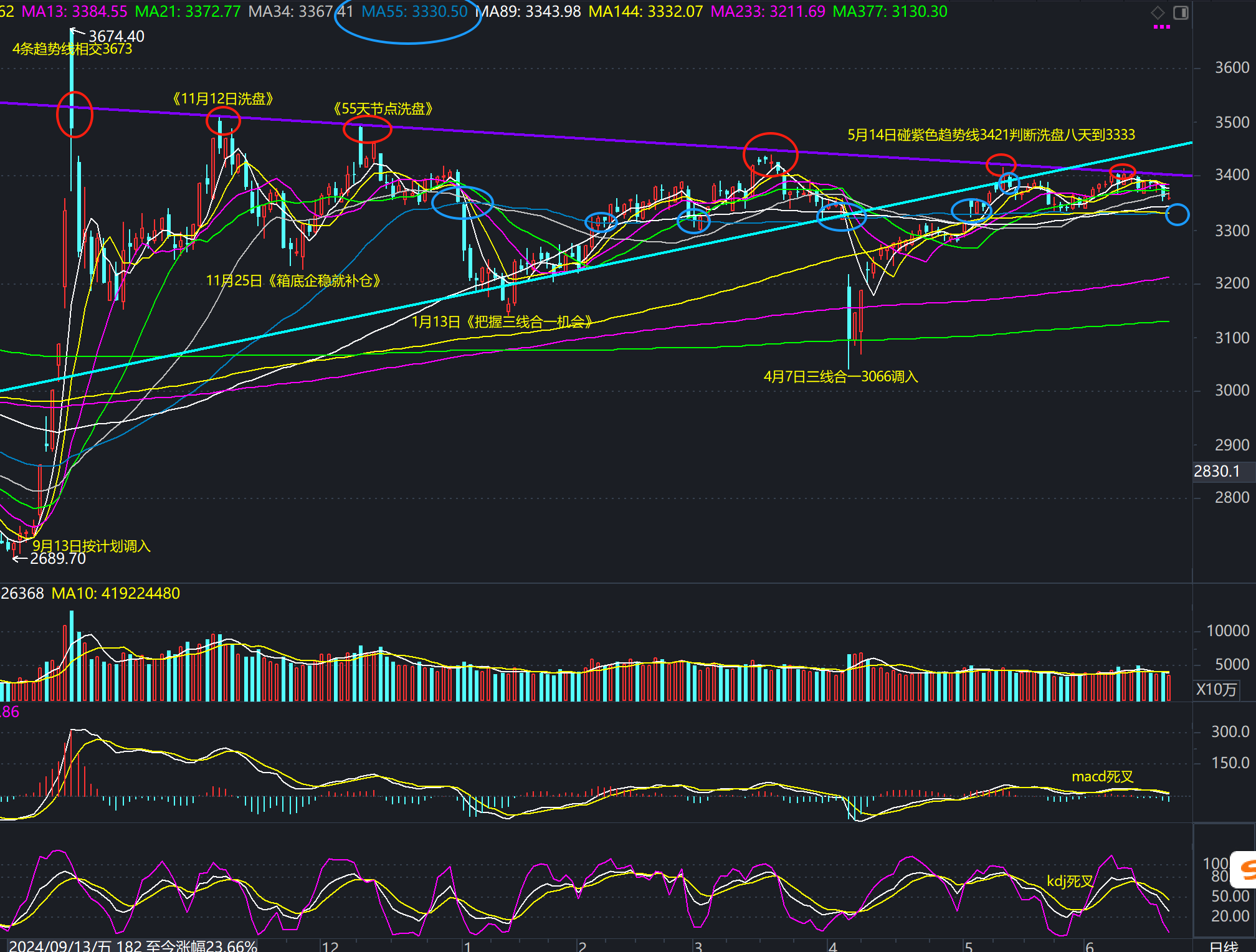The height and width of the screenshot is (952, 1256).
Task: Click the 3300 price axis label
Action: pos(1232,231)
